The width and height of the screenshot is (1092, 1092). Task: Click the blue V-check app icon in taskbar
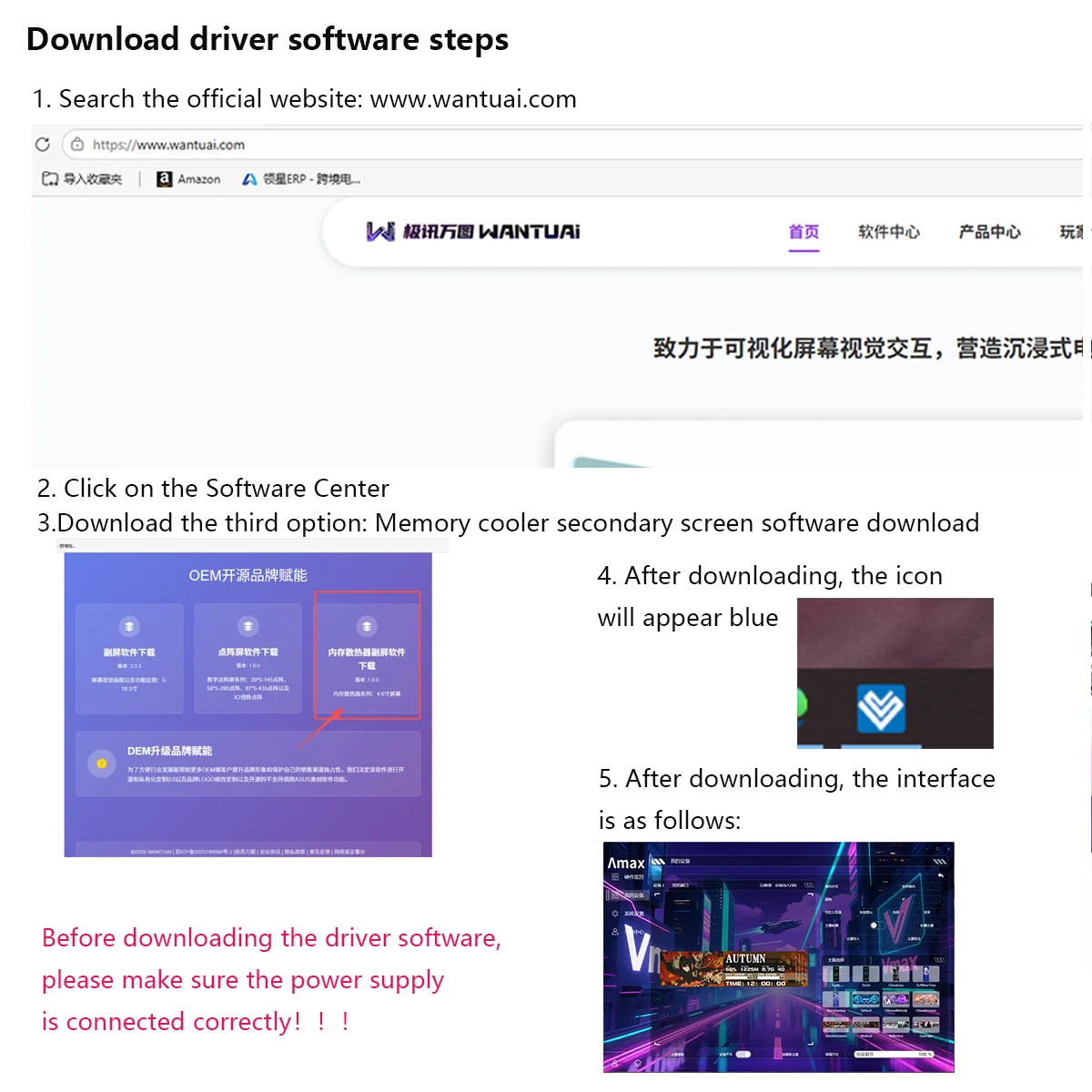point(881,708)
